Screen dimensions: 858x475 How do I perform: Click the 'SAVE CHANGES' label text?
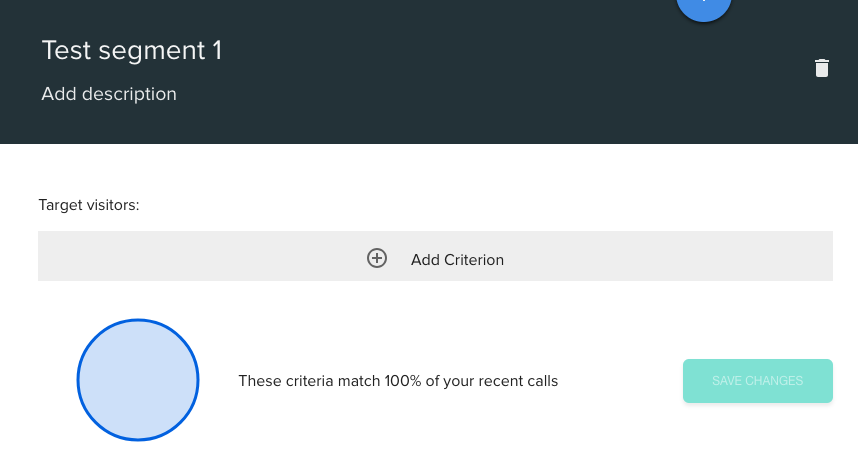[757, 381]
